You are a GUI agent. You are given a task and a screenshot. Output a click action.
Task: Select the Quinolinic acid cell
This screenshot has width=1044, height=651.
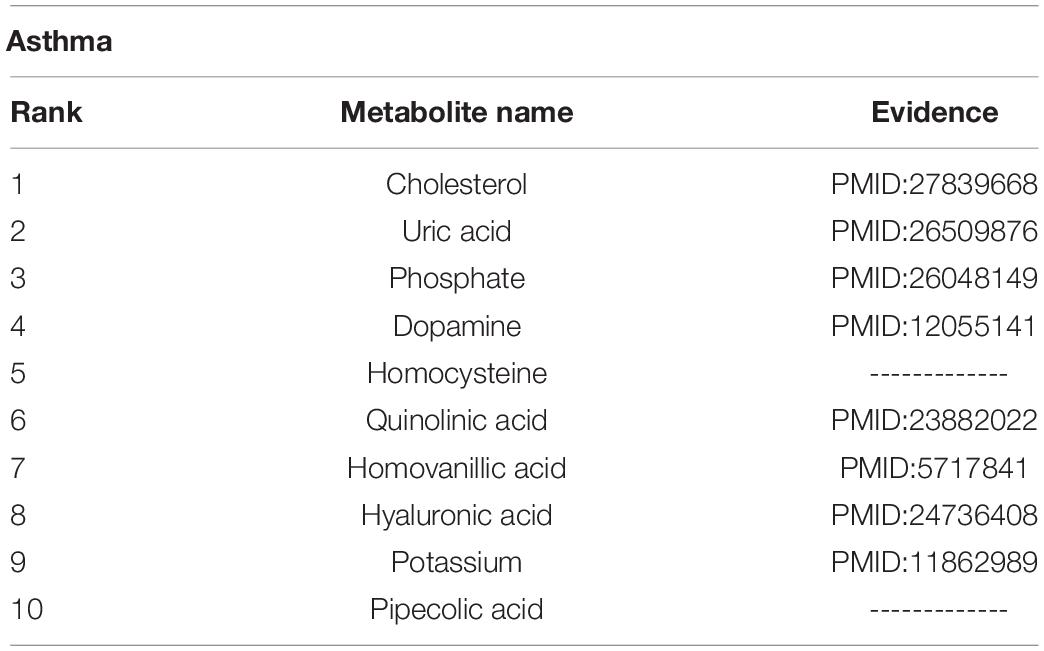point(456,420)
